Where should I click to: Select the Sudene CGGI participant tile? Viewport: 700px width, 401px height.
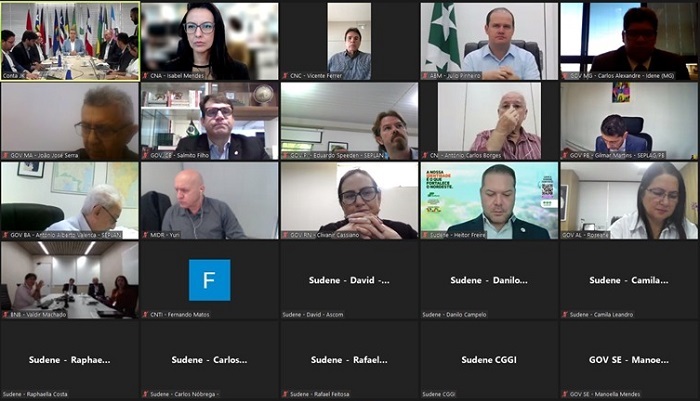pyautogui.click(x=489, y=359)
